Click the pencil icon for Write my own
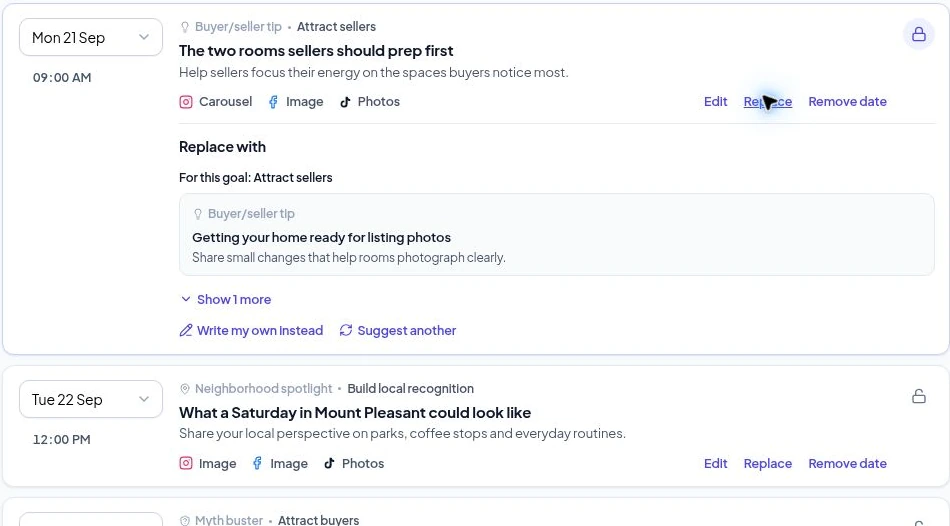Viewport: 950px width, 526px height. 185,330
